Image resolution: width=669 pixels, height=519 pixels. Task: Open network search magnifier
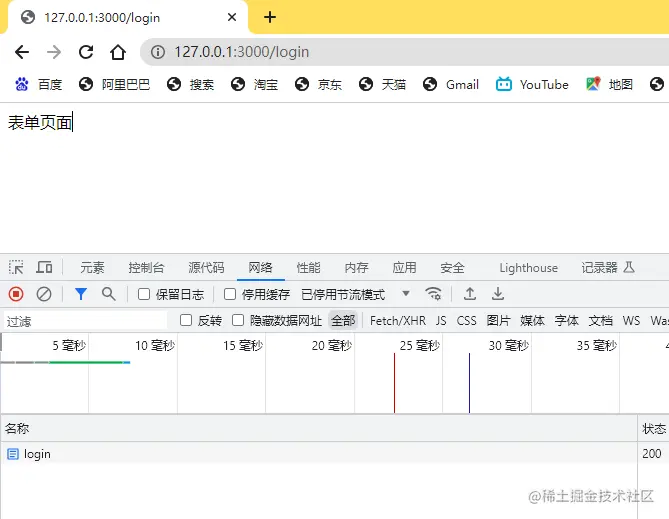tap(108, 294)
